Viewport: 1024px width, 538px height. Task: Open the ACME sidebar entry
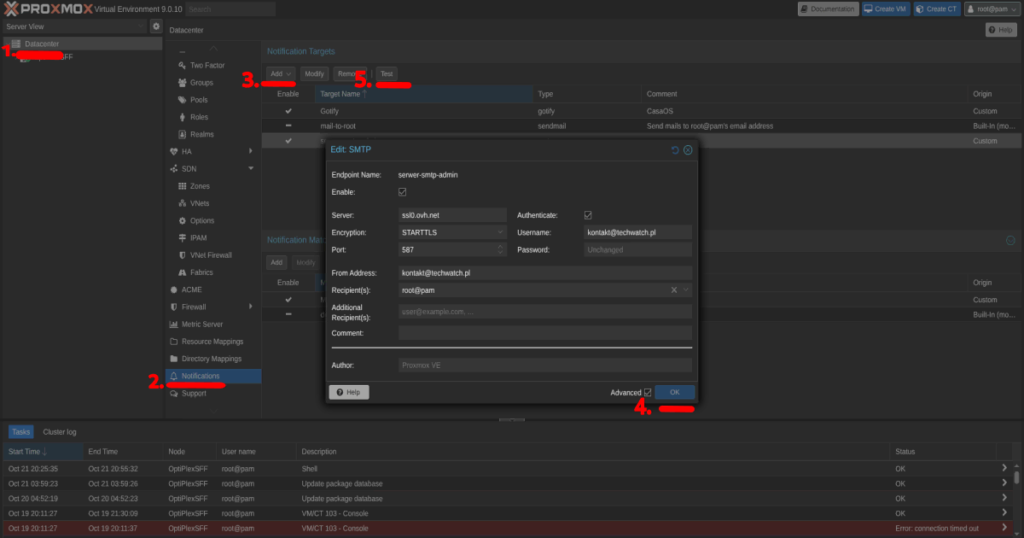(191, 289)
